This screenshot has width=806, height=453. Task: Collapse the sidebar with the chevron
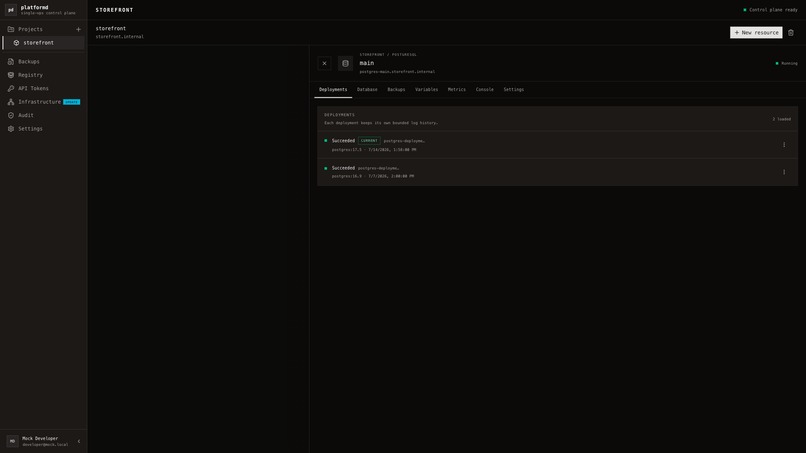click(x=79, y=441)
